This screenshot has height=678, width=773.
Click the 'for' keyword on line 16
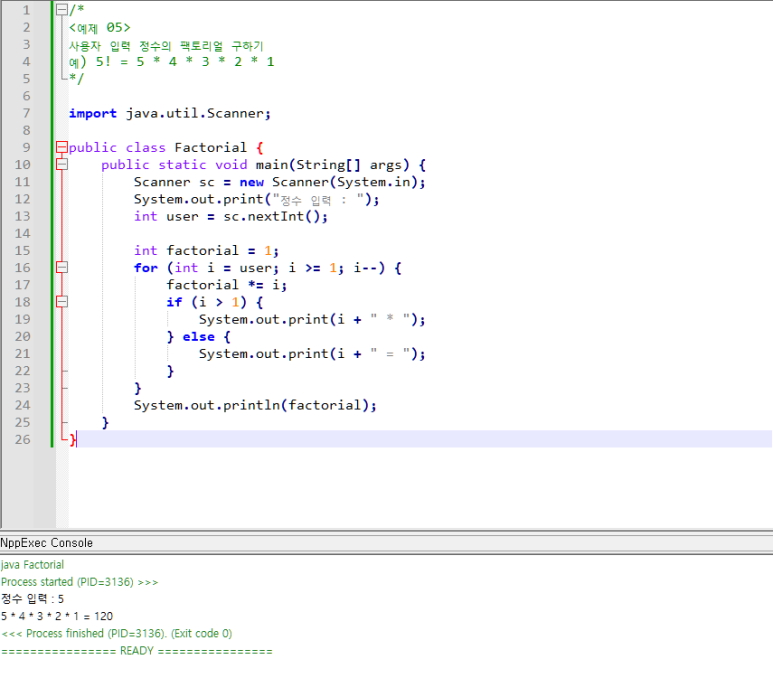[x=146, y=268]
